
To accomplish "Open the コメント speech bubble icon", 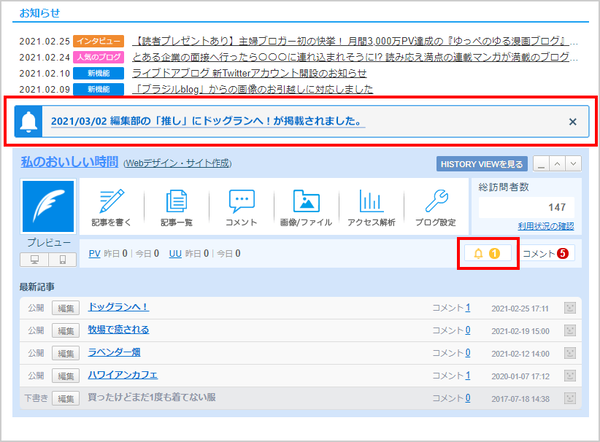I will pyautogui.click(x=241, y=207).
